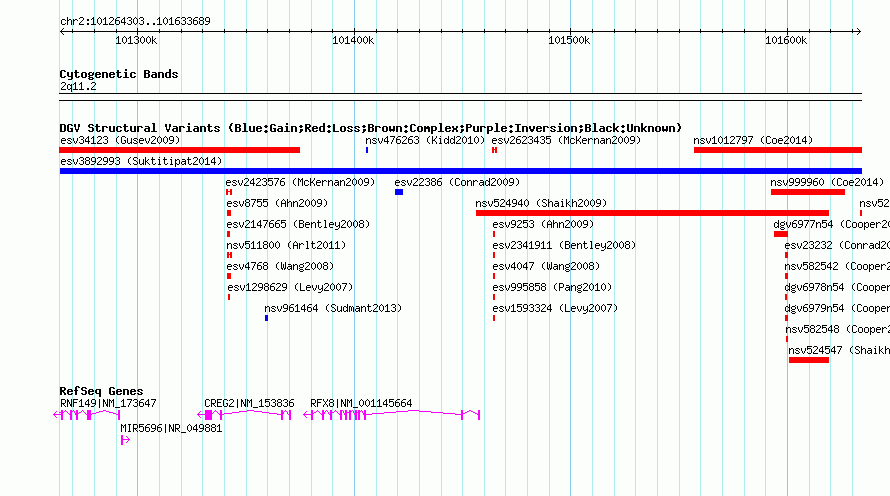Click the small blue nsv476263 marker
890x496 pixels.
pos(367,150)
